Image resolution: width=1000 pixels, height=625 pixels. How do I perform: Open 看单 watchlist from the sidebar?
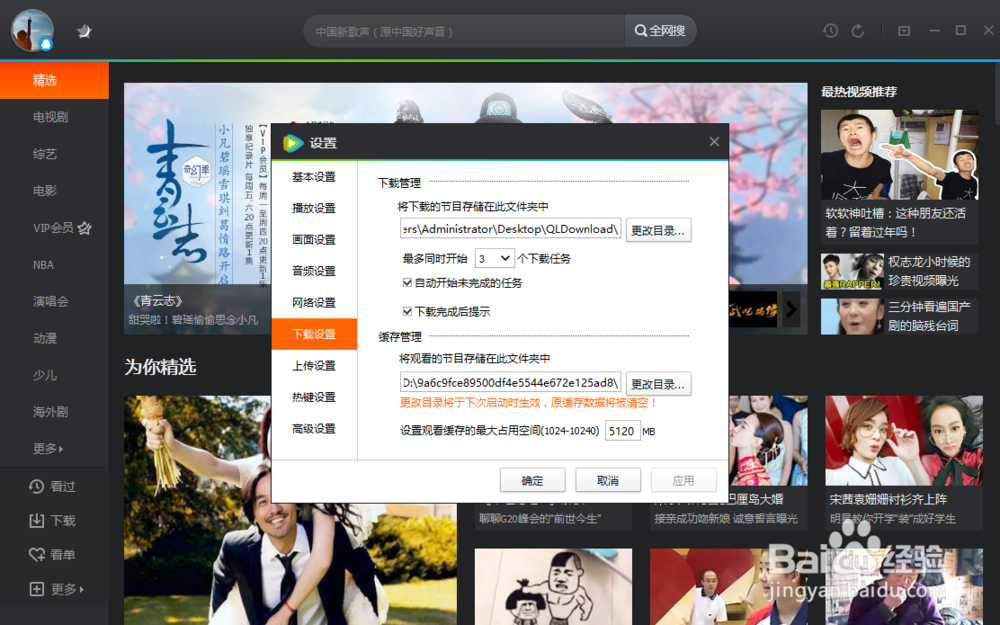pos(53,554)
